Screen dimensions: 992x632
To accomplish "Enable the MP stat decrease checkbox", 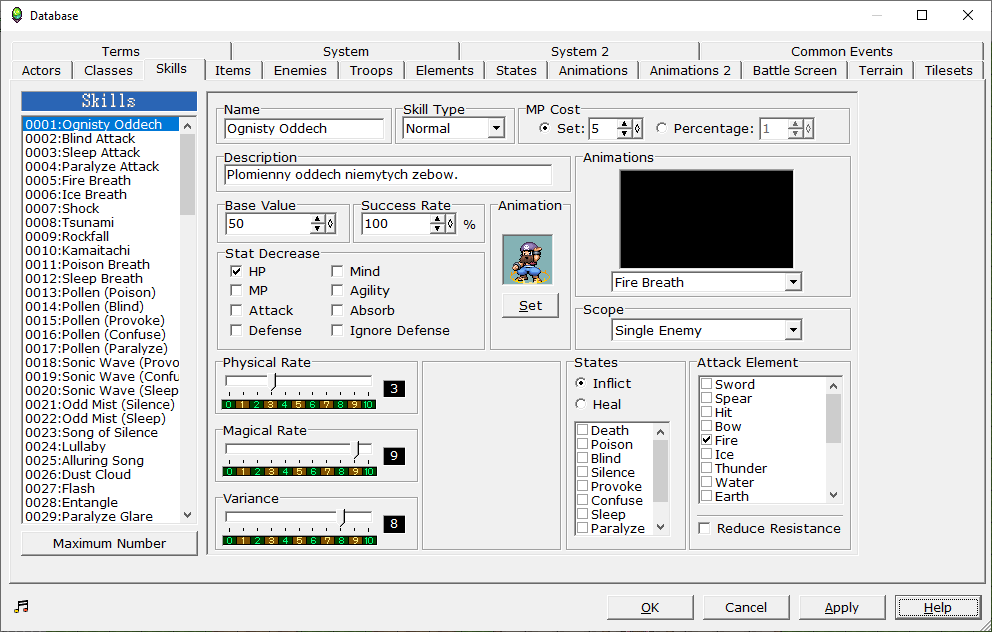I will [236, 290].
